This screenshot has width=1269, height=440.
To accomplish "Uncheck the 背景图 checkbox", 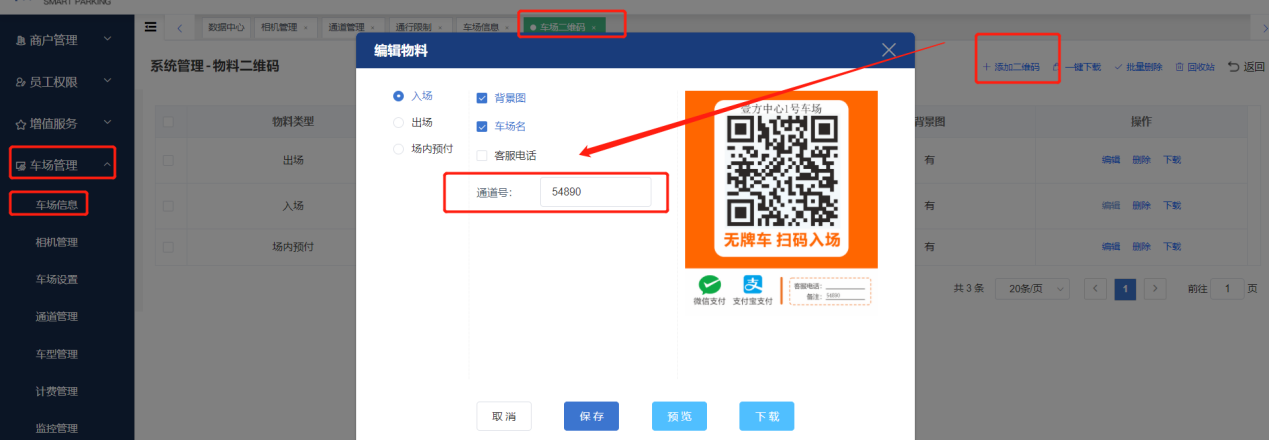I will [x=482, y=98].
